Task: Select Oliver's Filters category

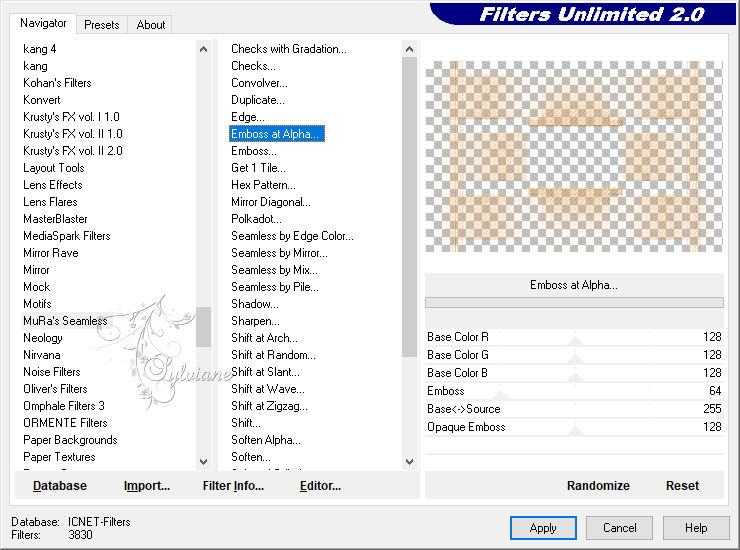Action: [55, 389]
